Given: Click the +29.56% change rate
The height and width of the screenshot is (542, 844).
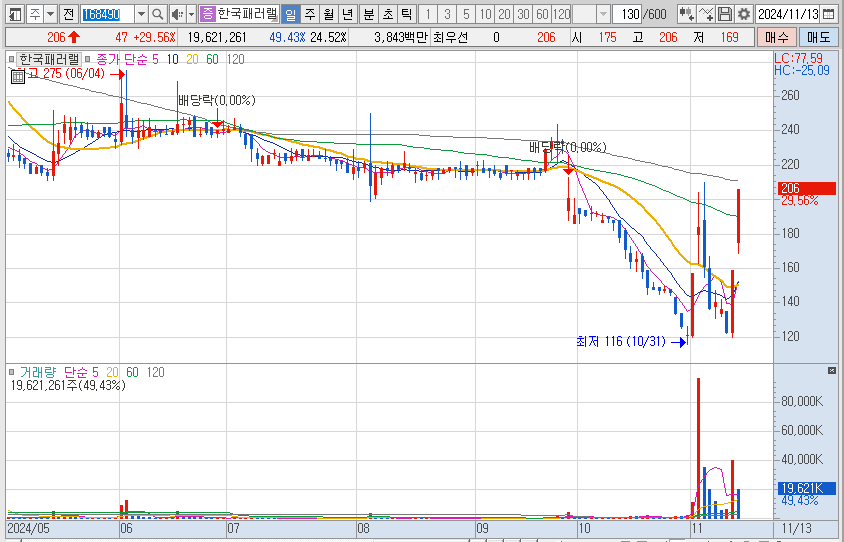Looking at the screenshot, I should pos(154,37).
